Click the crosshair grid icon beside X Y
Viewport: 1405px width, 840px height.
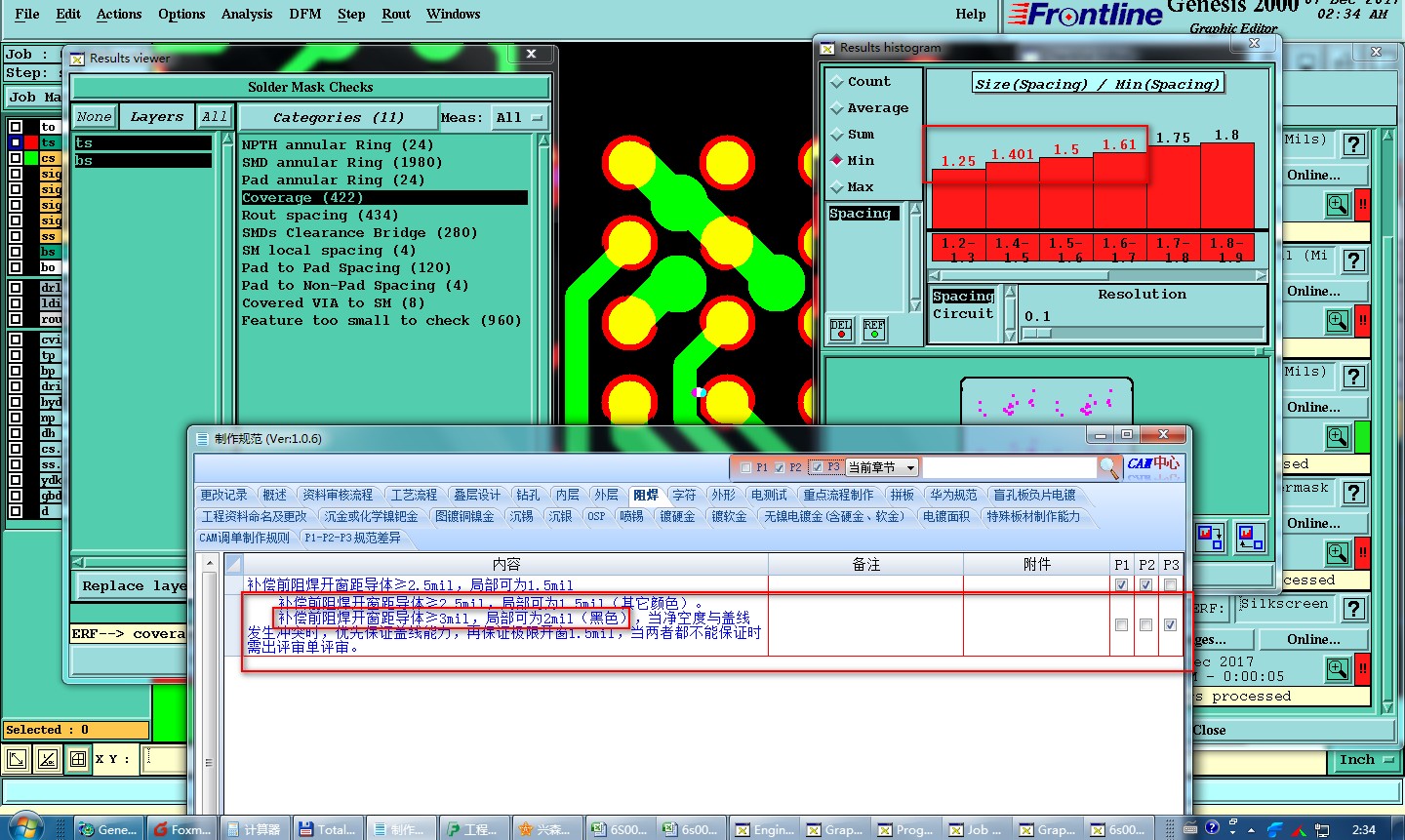click(x=78, y=759)
